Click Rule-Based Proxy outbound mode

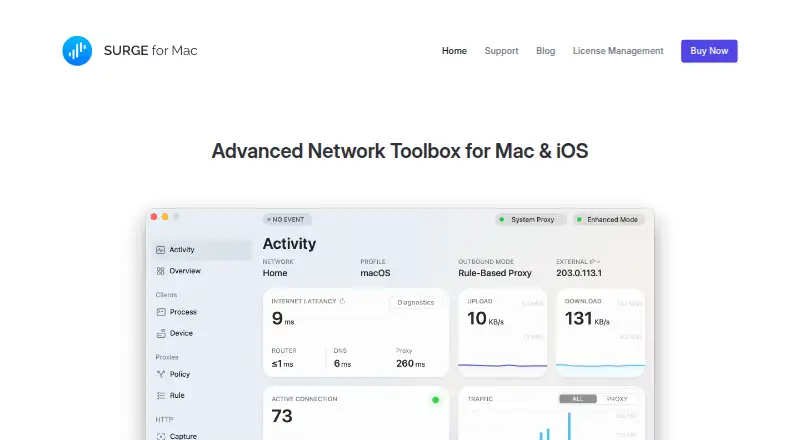(494, 273)
